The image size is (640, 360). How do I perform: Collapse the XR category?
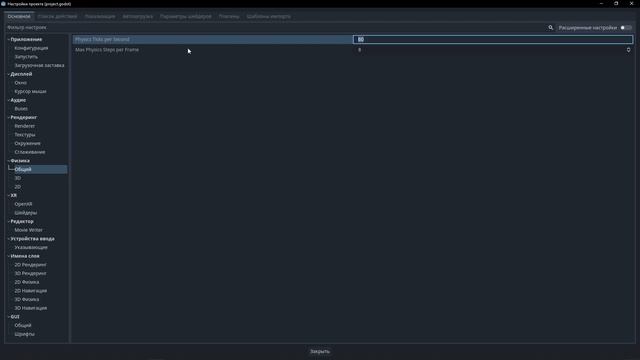[9, 196]
